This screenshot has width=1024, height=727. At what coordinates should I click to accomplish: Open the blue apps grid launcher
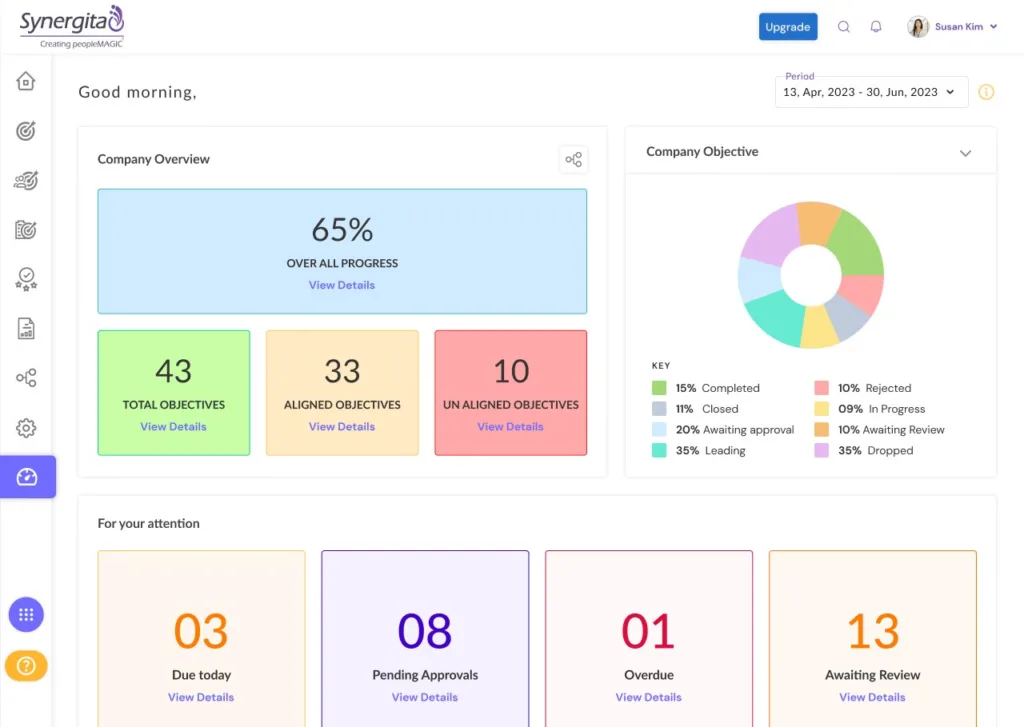pos(26,614)
